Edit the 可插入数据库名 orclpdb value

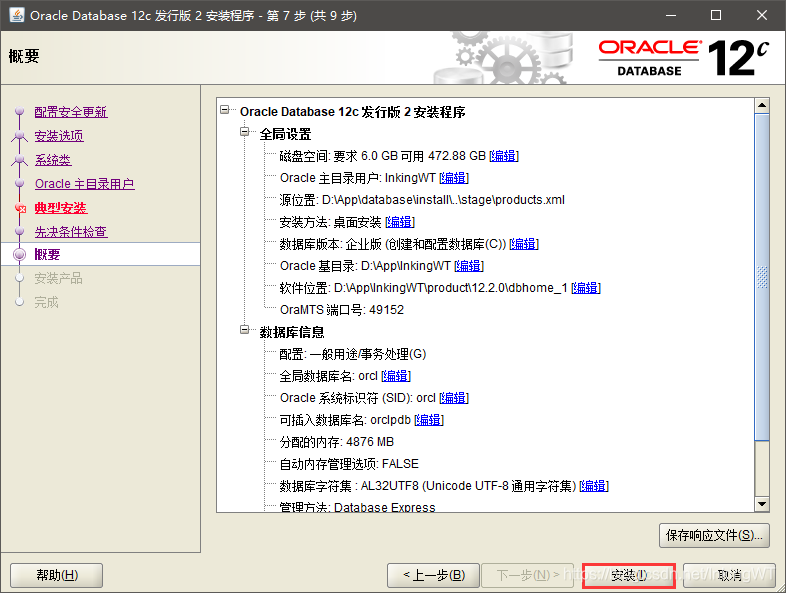pos(429,420)
